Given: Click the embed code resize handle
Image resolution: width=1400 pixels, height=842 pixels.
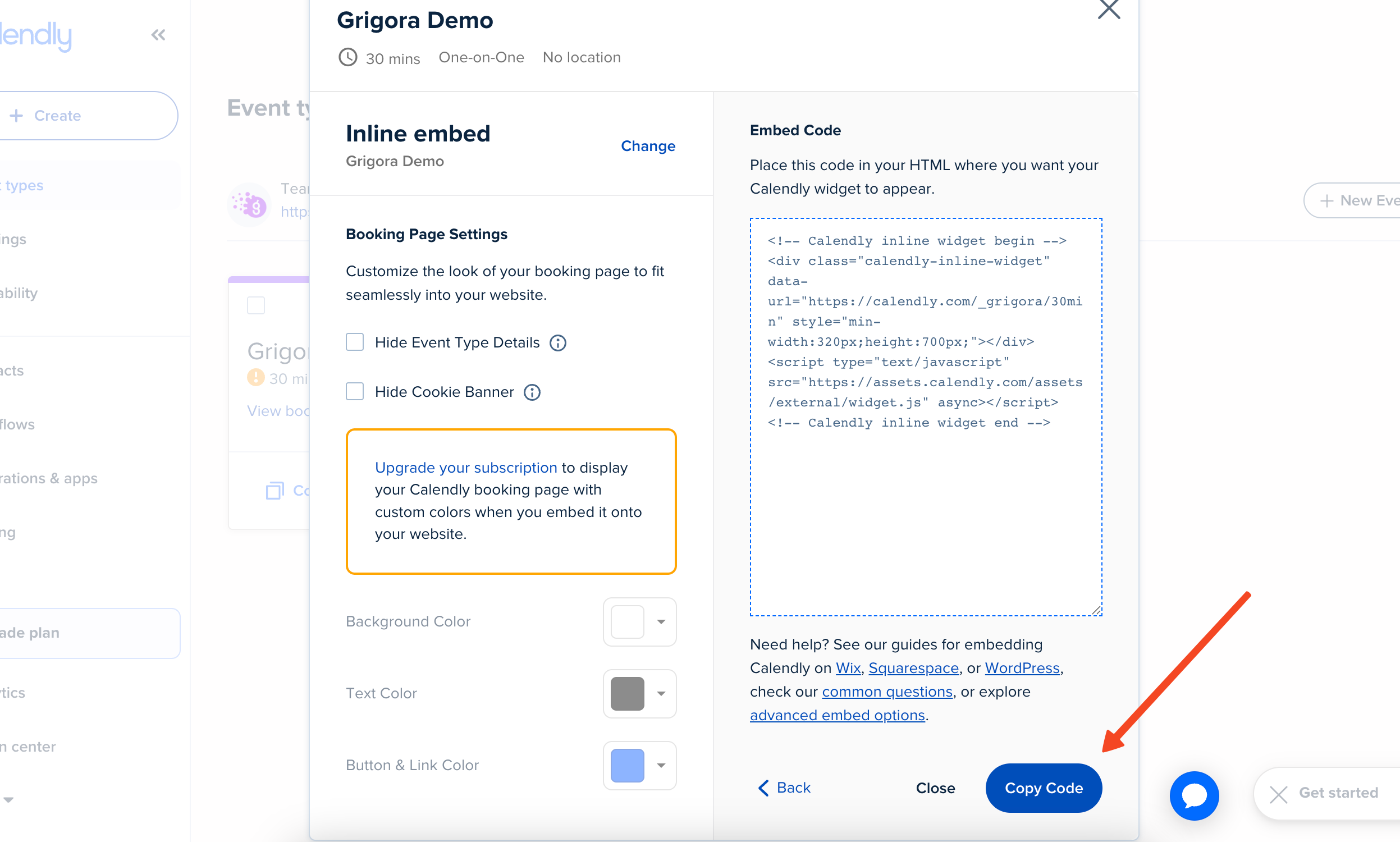Looking at the screenshot, I should [1096, 611].
